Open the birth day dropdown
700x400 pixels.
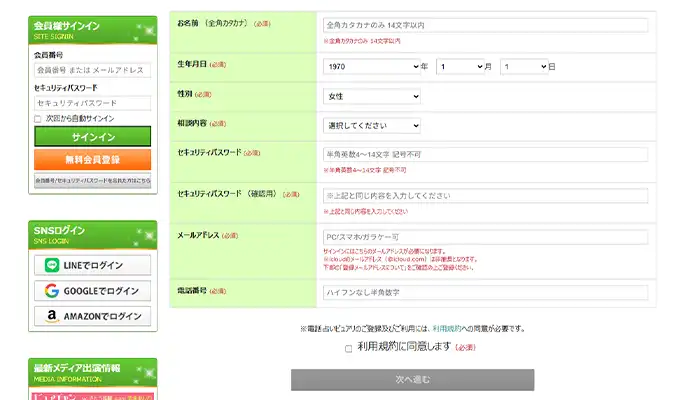click(524, 67)
